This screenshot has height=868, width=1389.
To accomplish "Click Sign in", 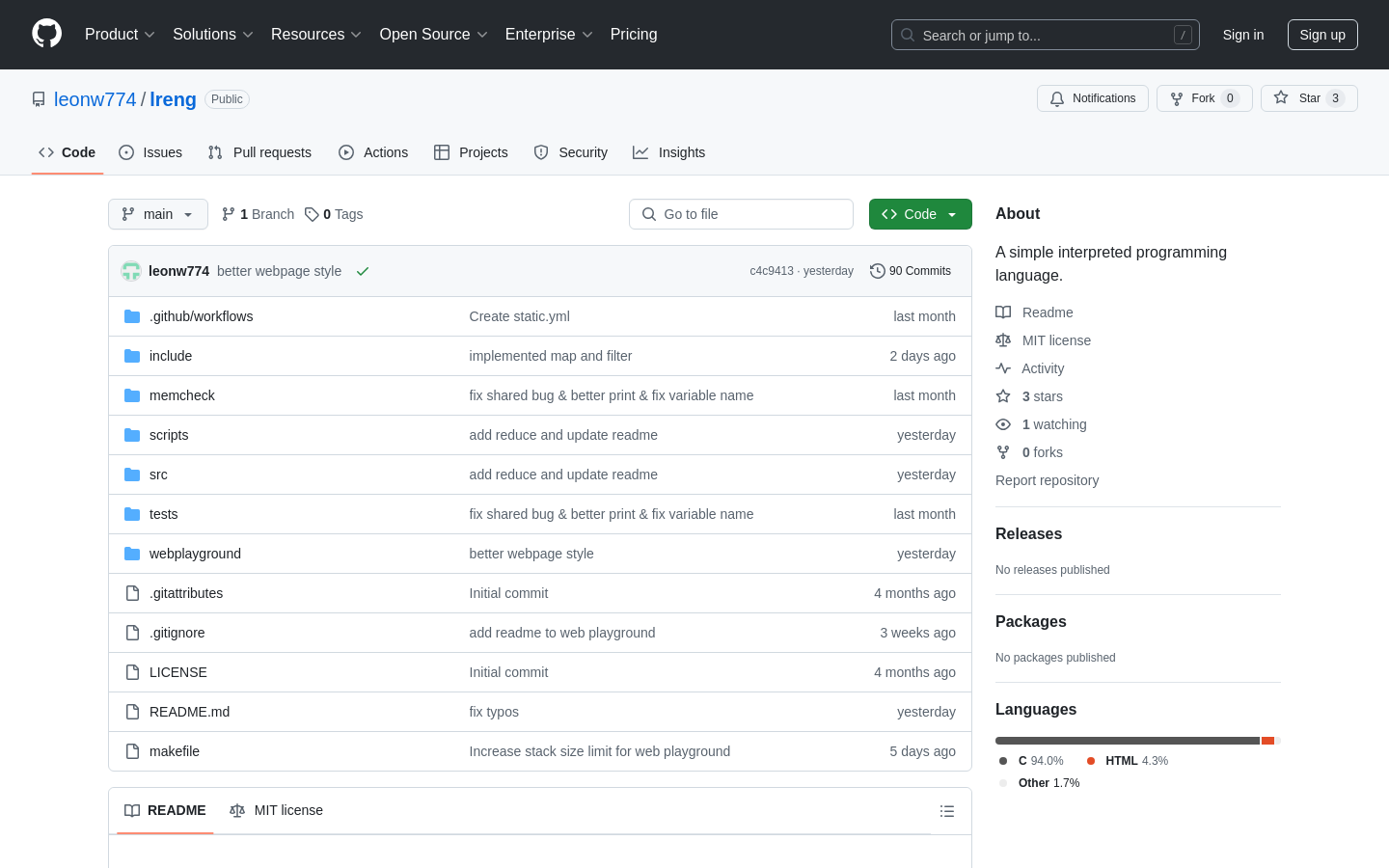I will click(1242, 35).
